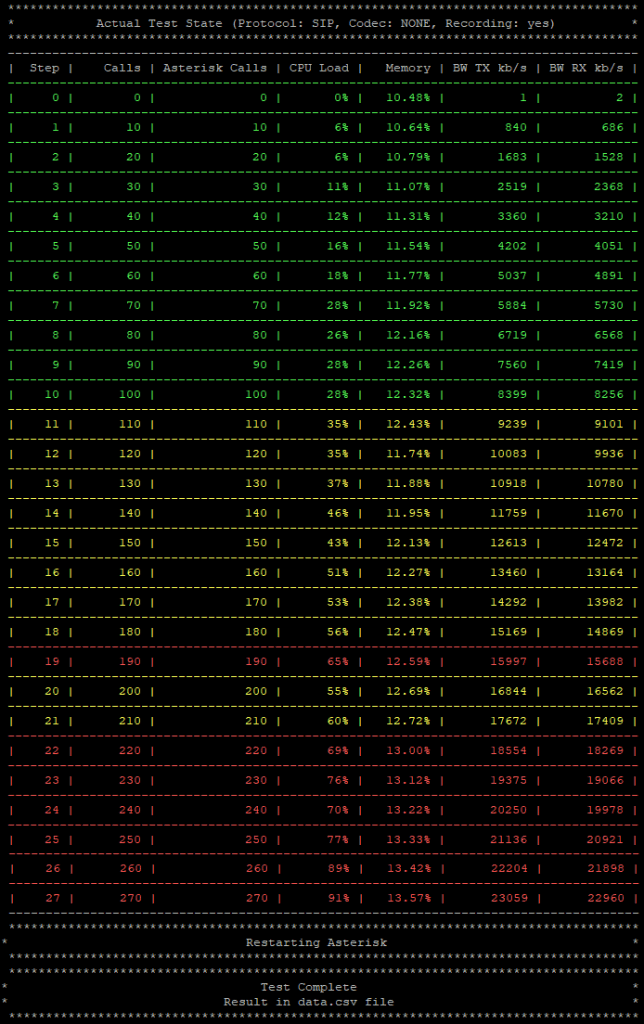The width and height of the screenshot is (644, 1024).
Task: Click red CPU load value 65%
Action: click(x=338, y=662)
